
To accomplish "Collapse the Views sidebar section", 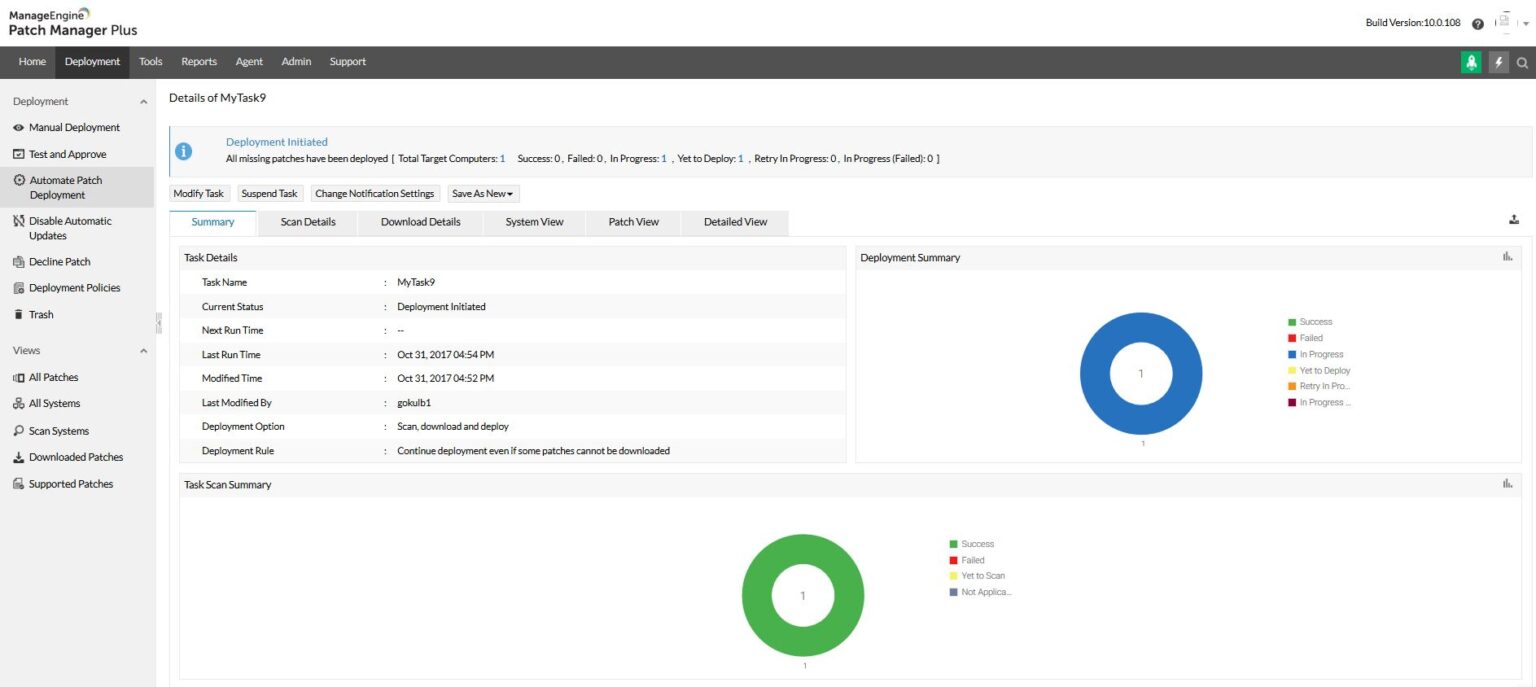I will [x=142, y=350].
